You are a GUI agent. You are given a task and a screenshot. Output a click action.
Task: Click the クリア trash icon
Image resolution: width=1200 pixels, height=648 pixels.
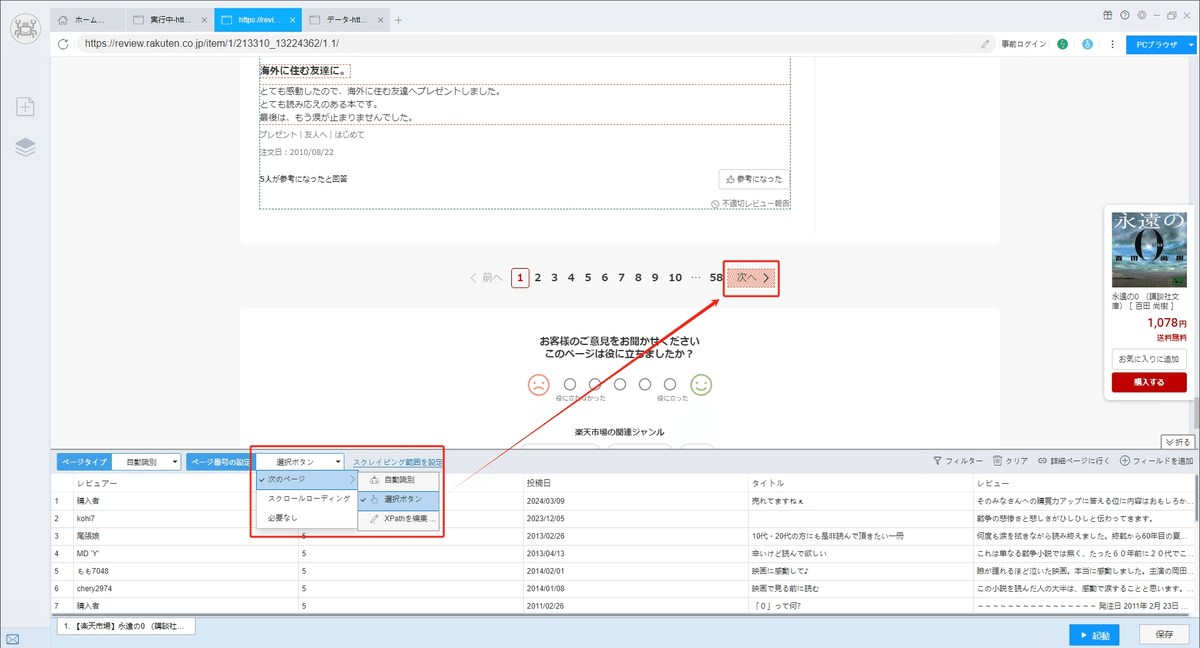click(x=997, y=461)
